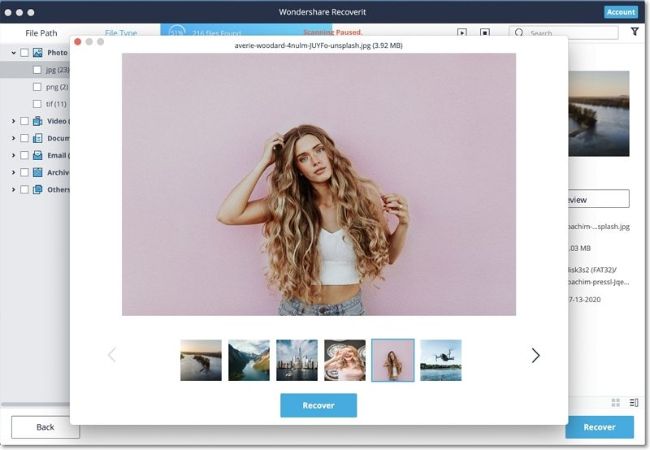
Task: Close the preview dialog with red button
Action: pos(78,41)
